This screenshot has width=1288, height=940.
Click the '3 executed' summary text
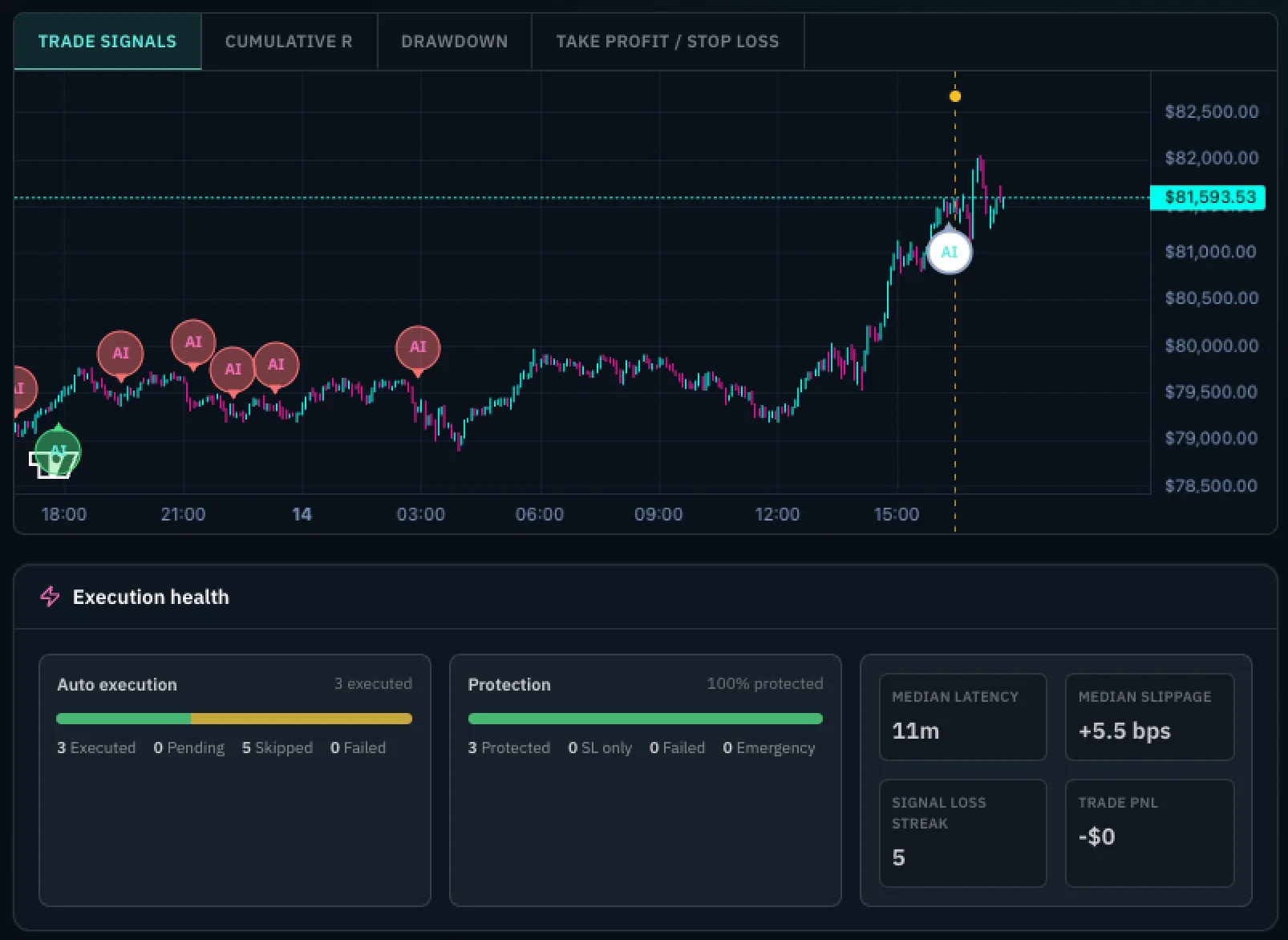point(373,683)
